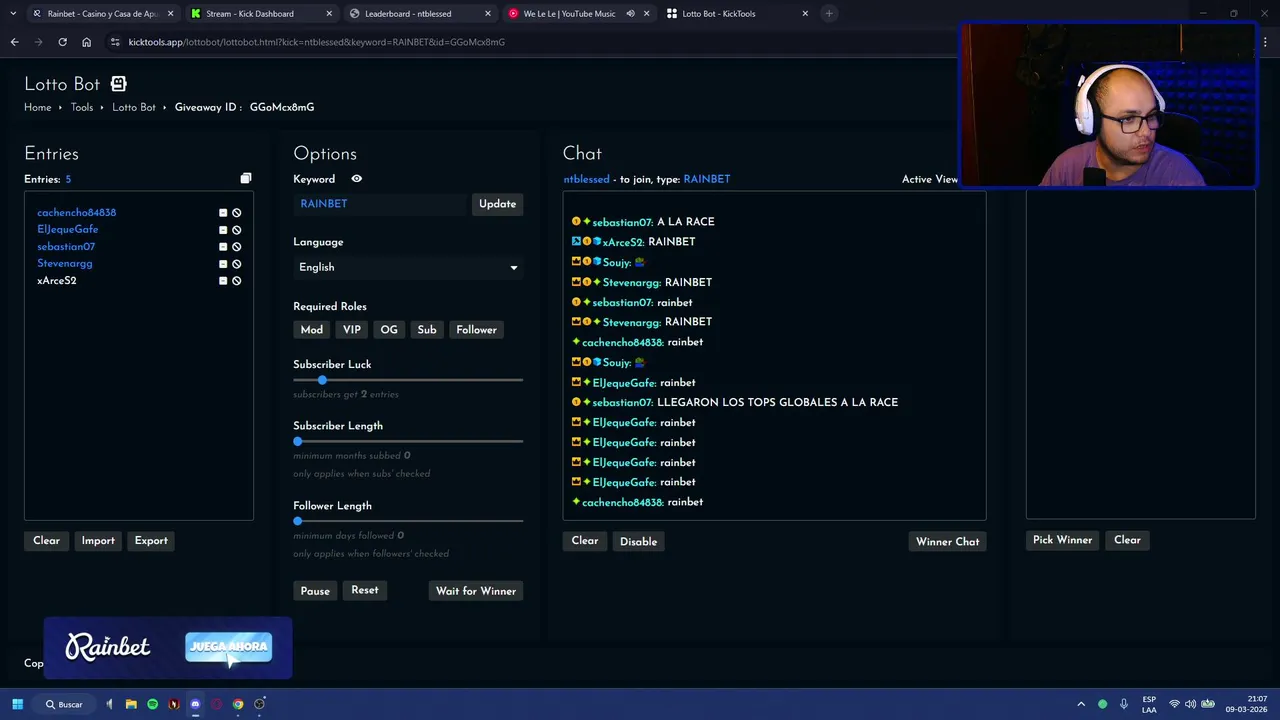The height and width of the screenshot is (720, 1280).
Task: Disable the chat
Action: pos(638,542)
